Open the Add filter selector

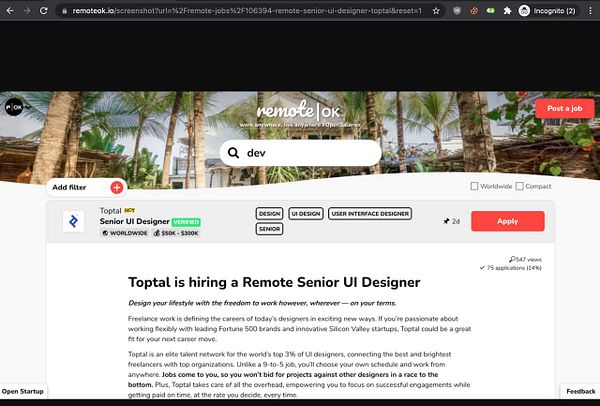tap(87, 188)
